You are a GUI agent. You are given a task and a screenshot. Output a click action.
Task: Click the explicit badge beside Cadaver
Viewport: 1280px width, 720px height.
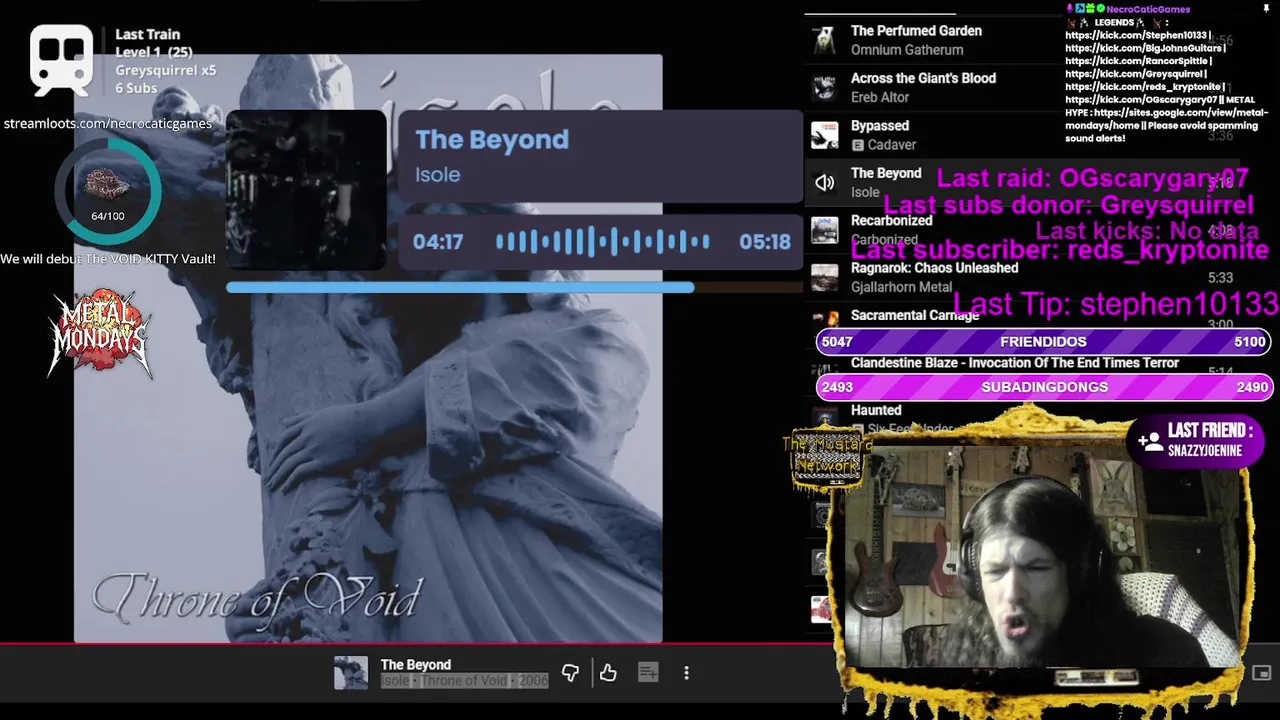pos(857,145)
